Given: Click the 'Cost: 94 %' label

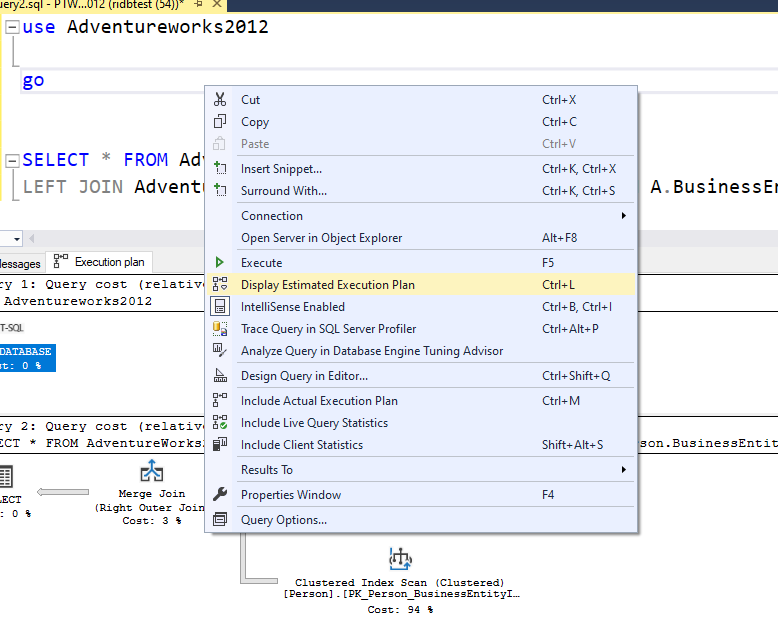Looking at the screenshot, I should (400, 609).
